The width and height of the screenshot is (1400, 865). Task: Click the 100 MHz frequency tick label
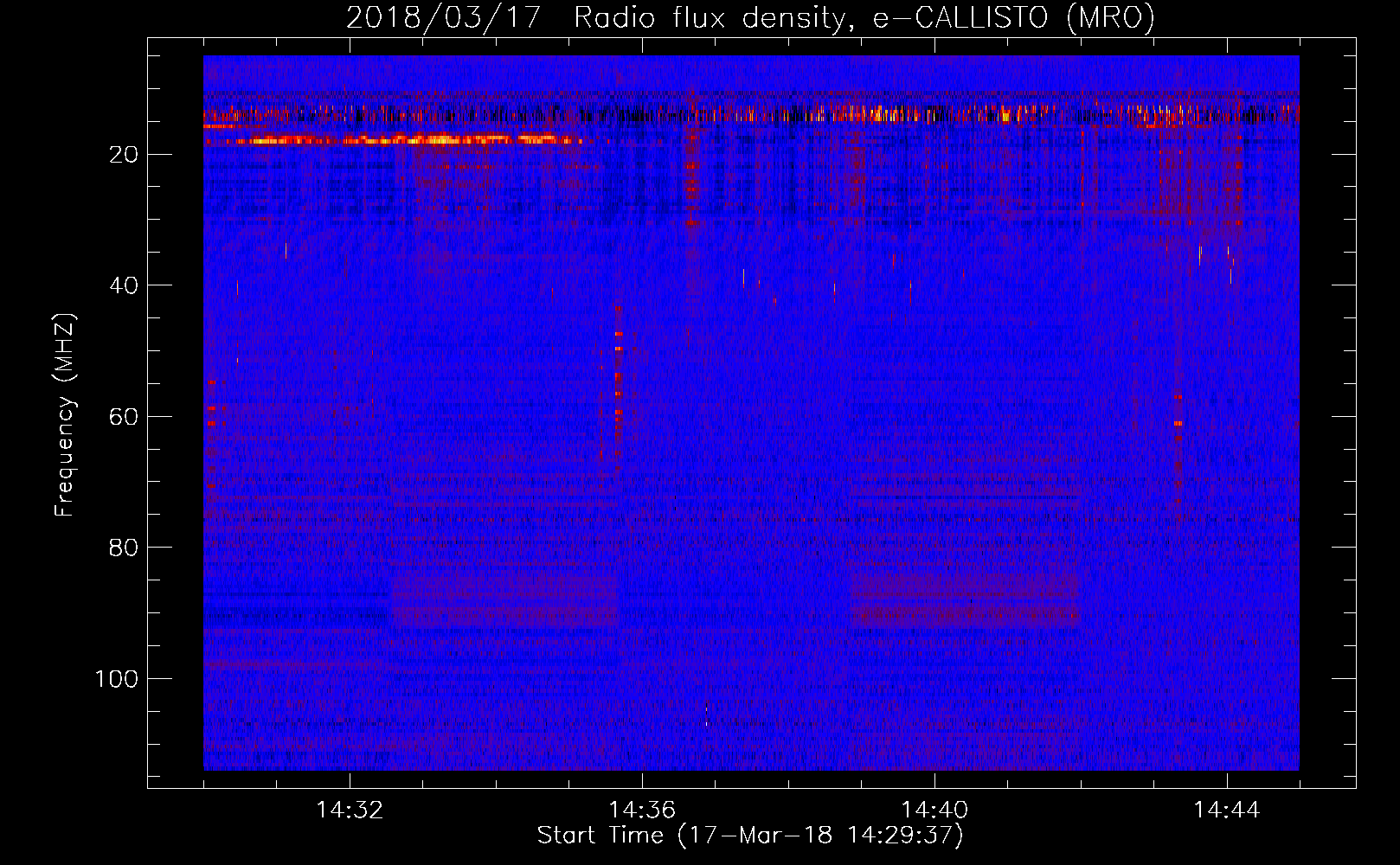pyautogui.click(x=117, y=679)
